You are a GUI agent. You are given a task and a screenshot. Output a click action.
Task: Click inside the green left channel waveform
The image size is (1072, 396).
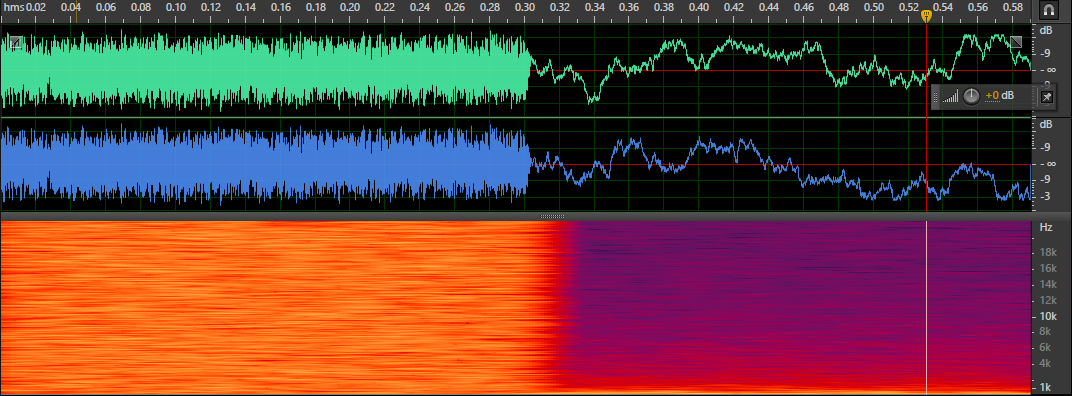pos(515,70)
